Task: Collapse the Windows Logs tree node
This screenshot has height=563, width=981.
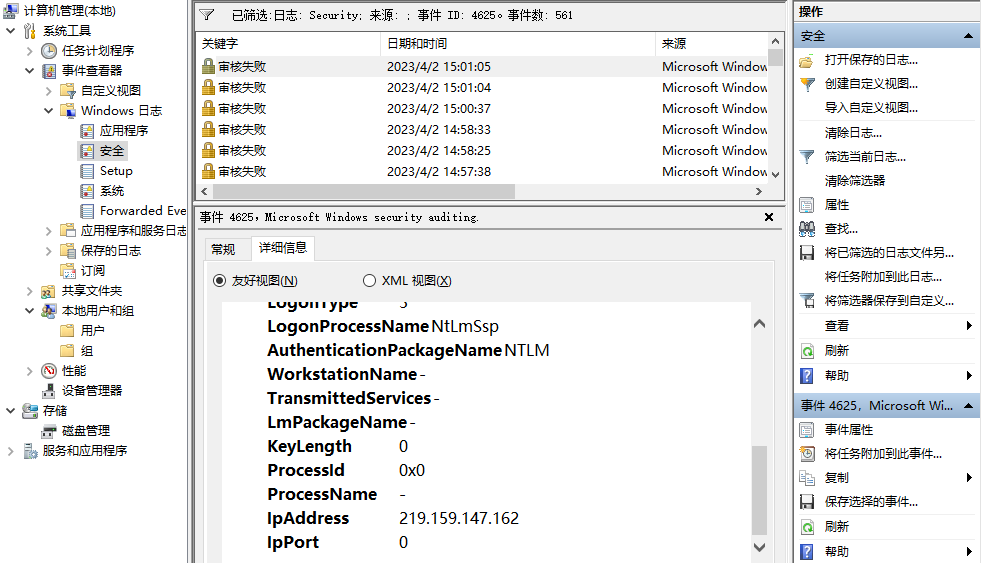Action: [49, 110]
